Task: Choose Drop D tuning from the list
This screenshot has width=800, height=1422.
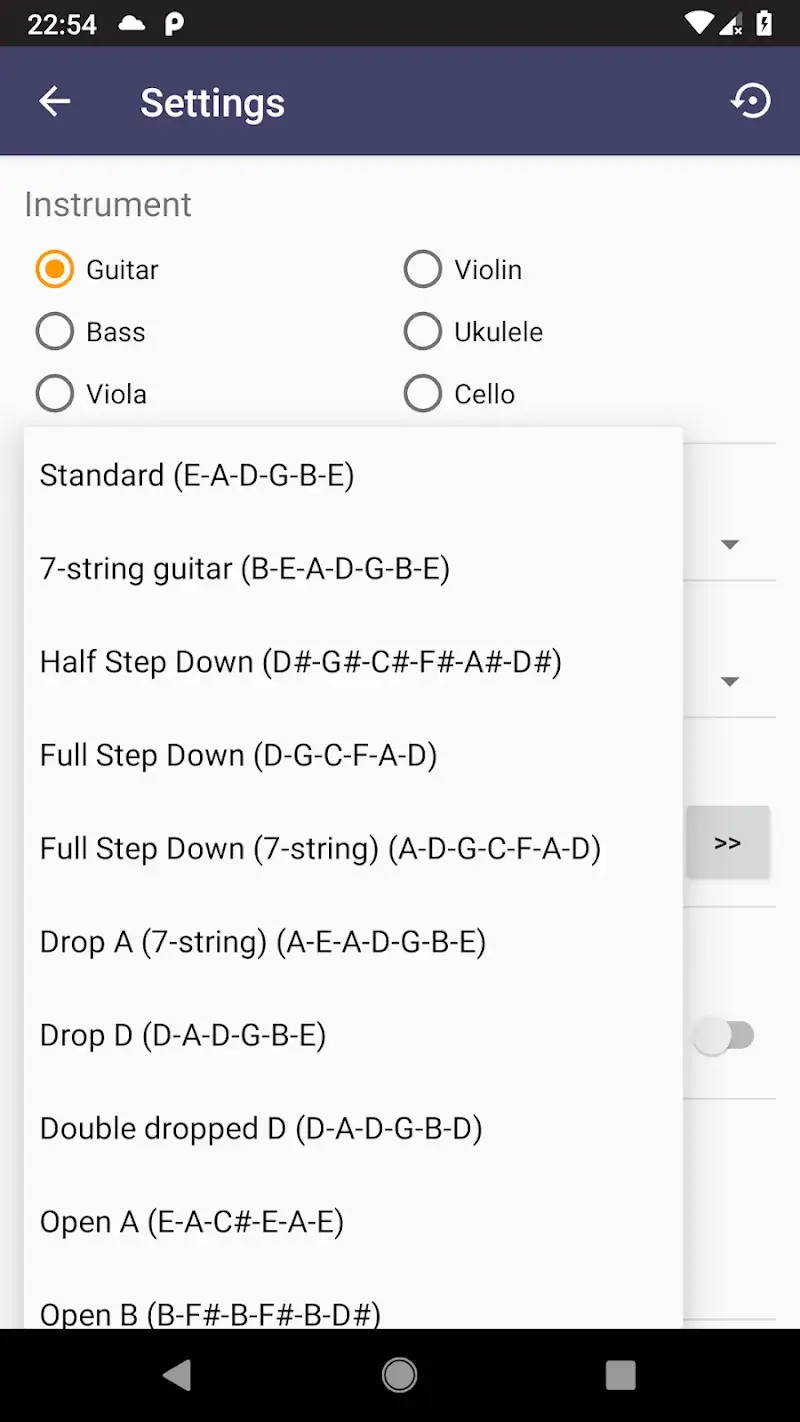Action: point(183,1035)
